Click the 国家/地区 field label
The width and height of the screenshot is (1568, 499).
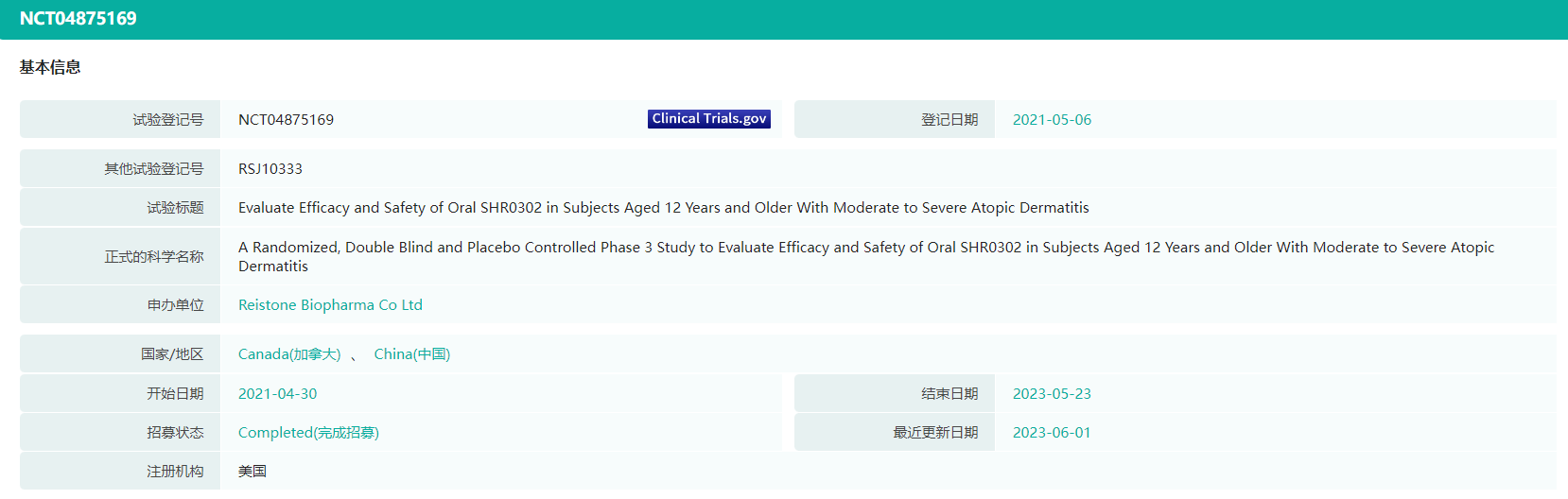[x=171, y=354]
